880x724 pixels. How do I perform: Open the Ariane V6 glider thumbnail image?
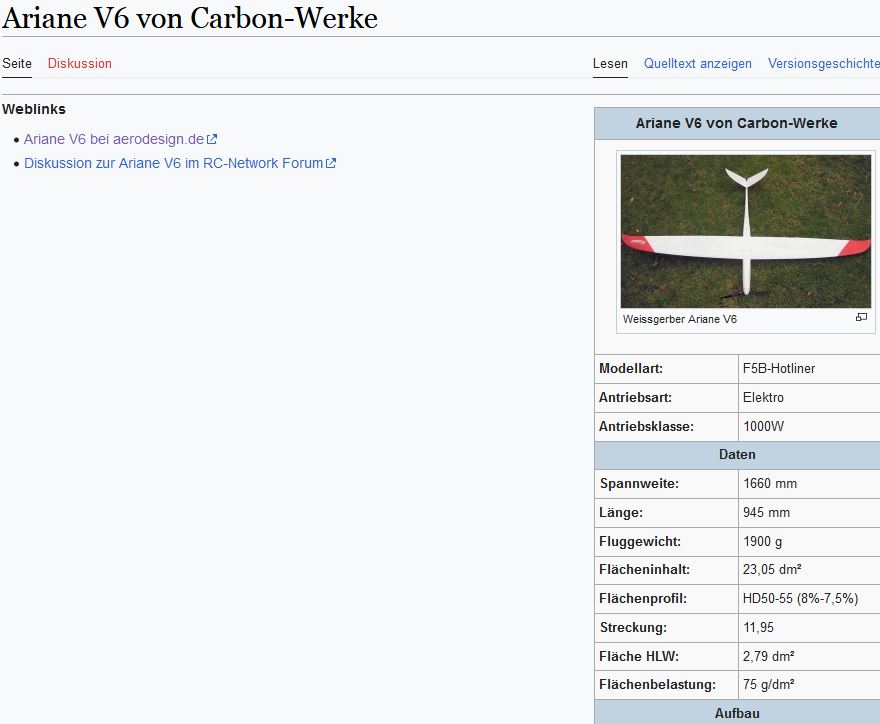[x=745, y=231]
